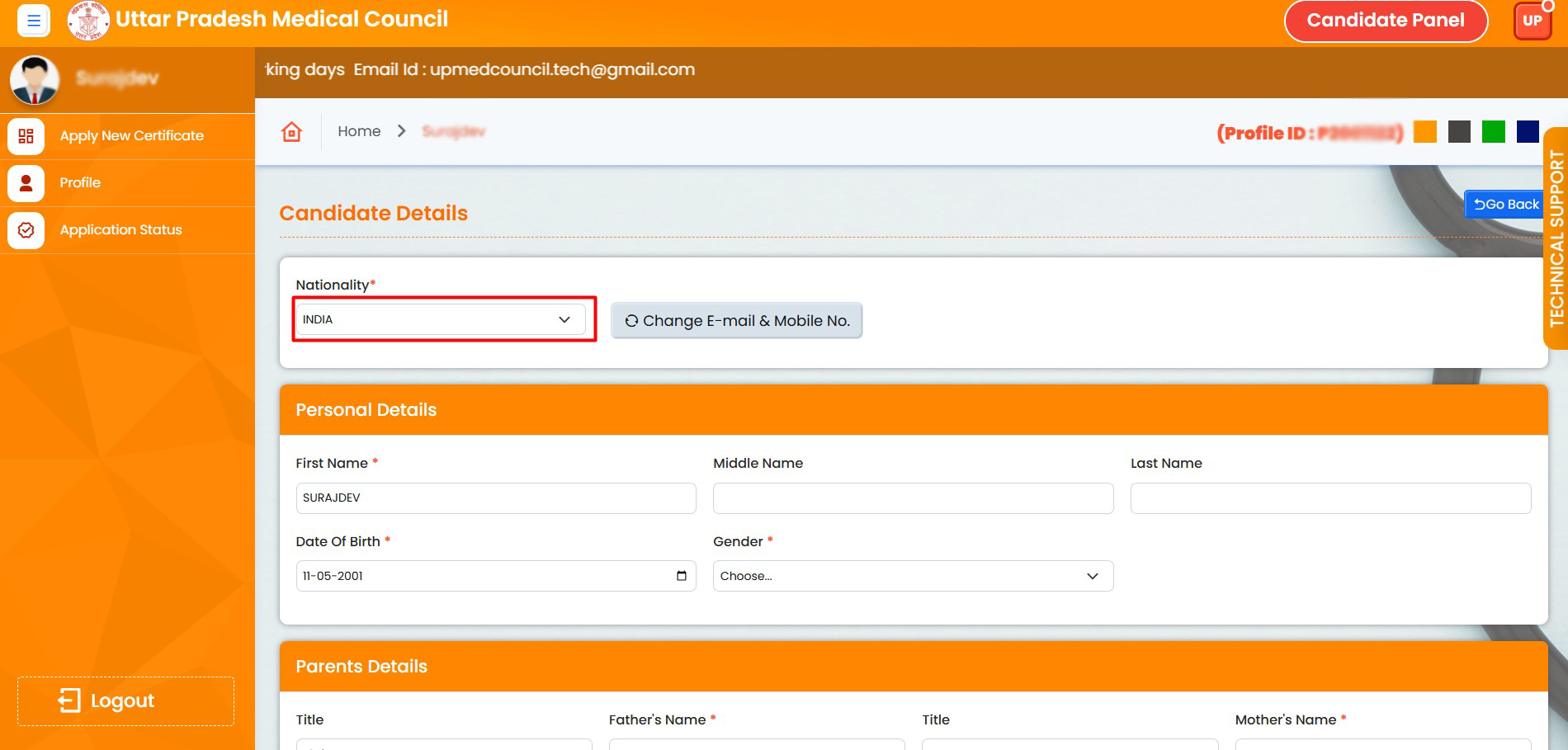1568x750 pixels.
Task: Select the orange theme color swatch
Action: click(1424, 132)
